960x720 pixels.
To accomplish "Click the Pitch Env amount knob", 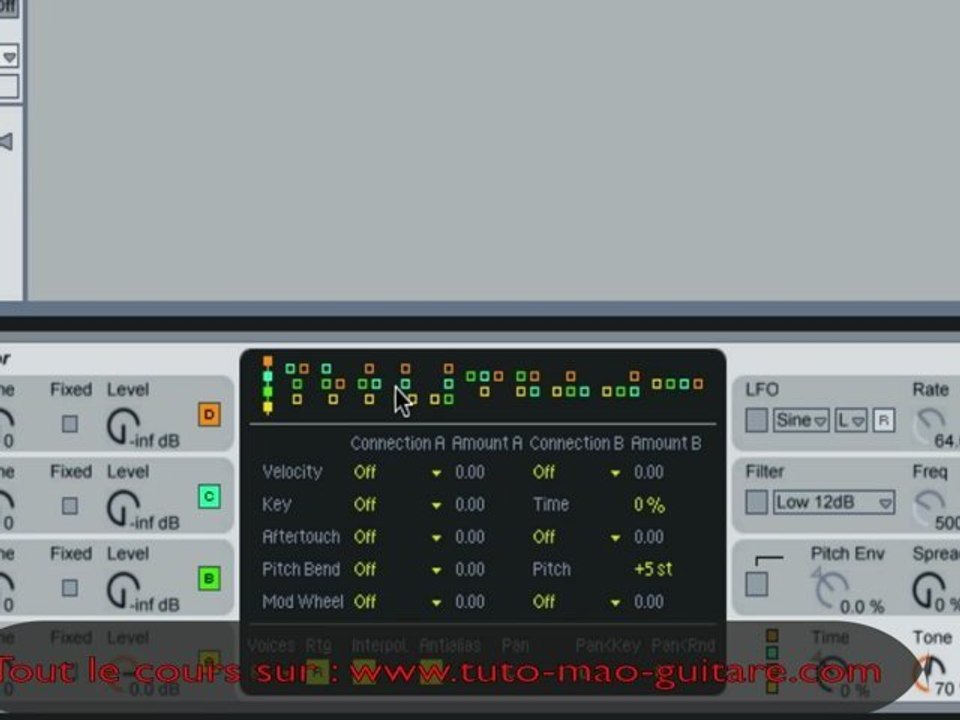I will 829,588.
